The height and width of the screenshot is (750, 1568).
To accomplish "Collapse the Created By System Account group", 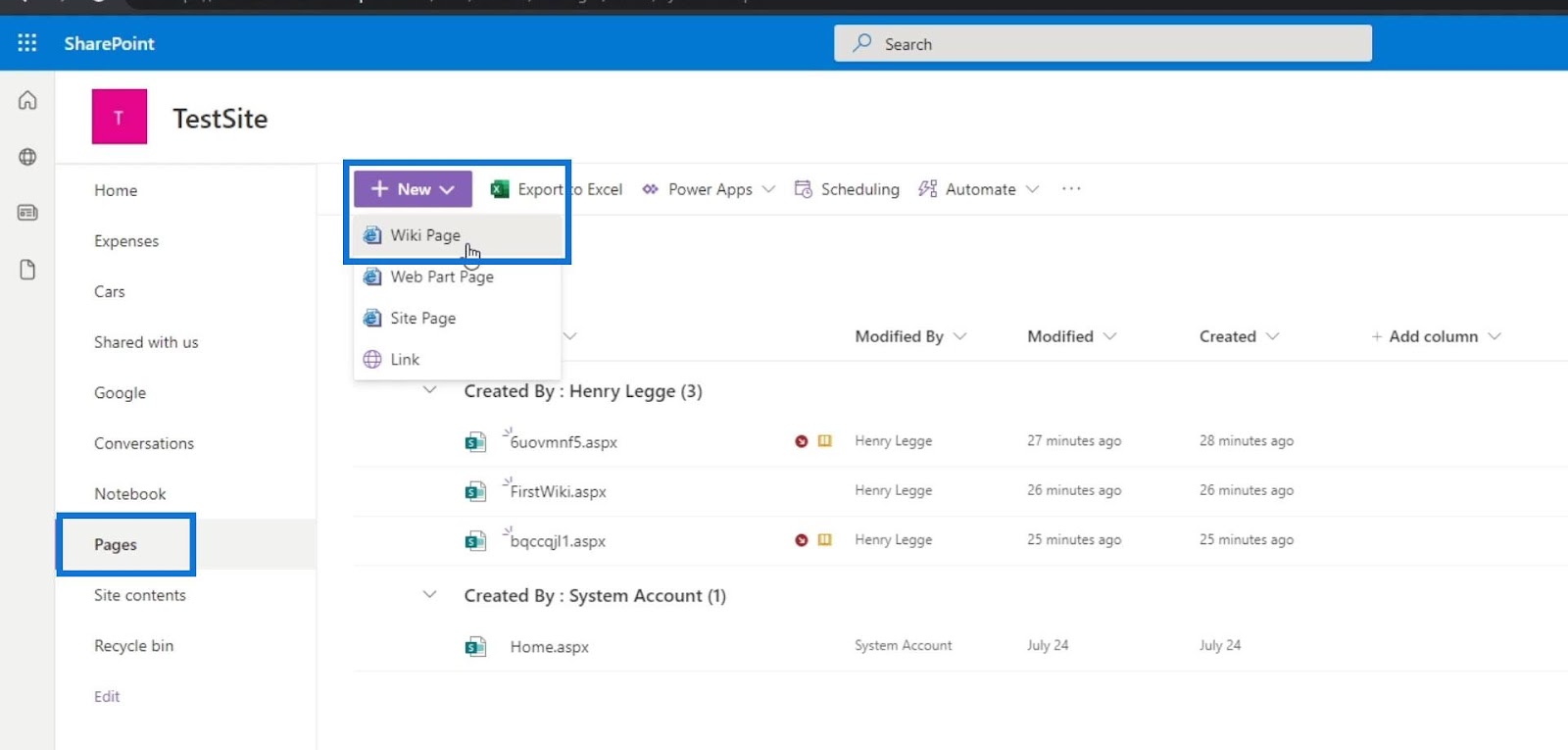I will point(429,594).
